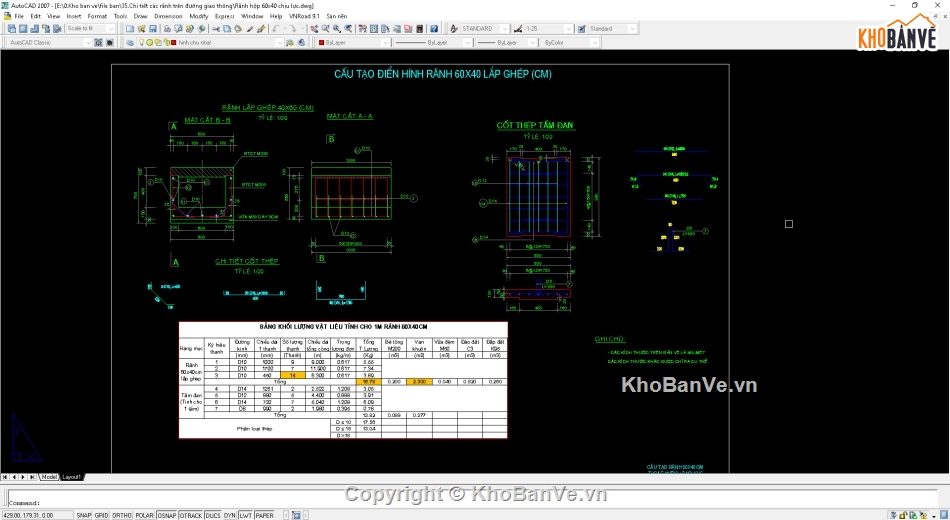
Task: Toggle DYN dynamic input
Action: point(230,515)
